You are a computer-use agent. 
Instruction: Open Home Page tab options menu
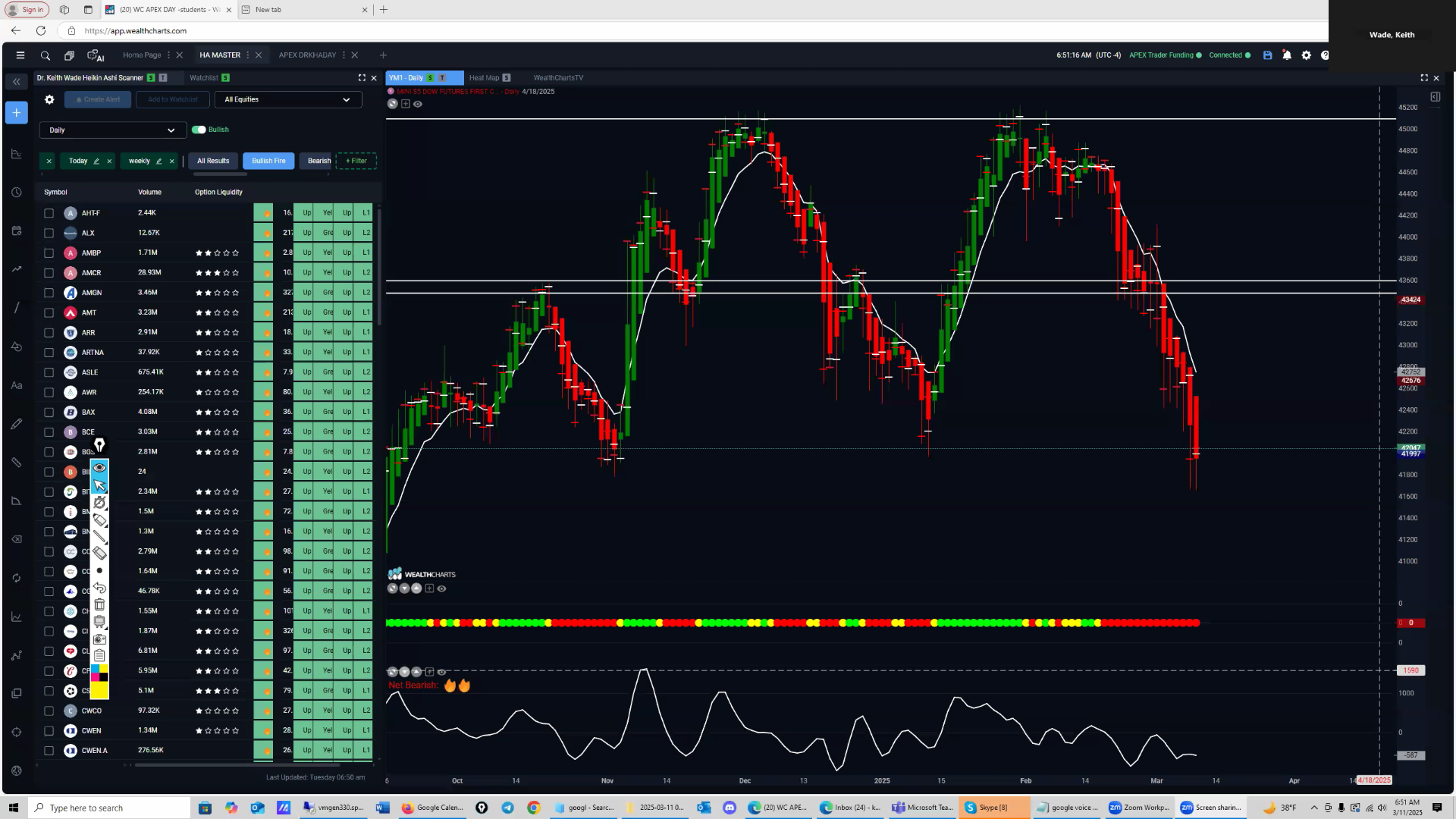168,55
